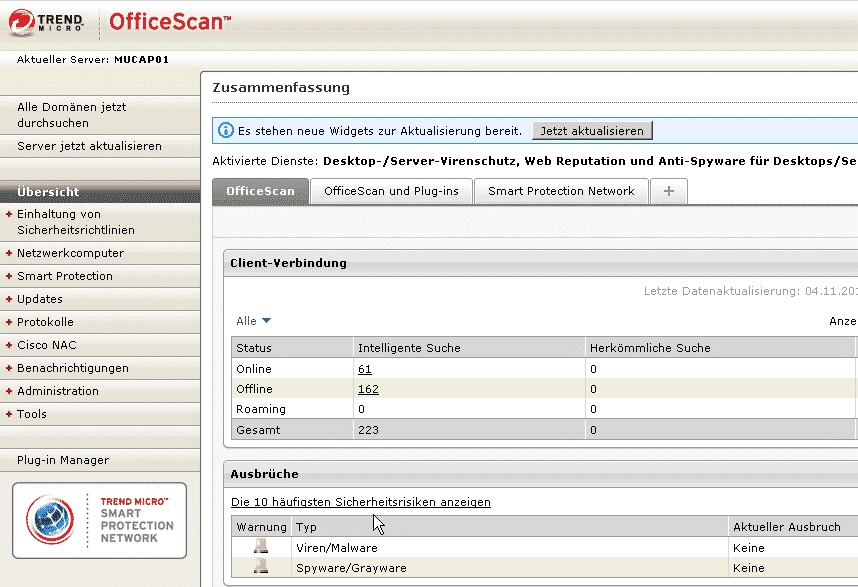Expand the Smart Protection sidebar menu
The height and width of the screenshot is (587, 858).
pos(9,276)
